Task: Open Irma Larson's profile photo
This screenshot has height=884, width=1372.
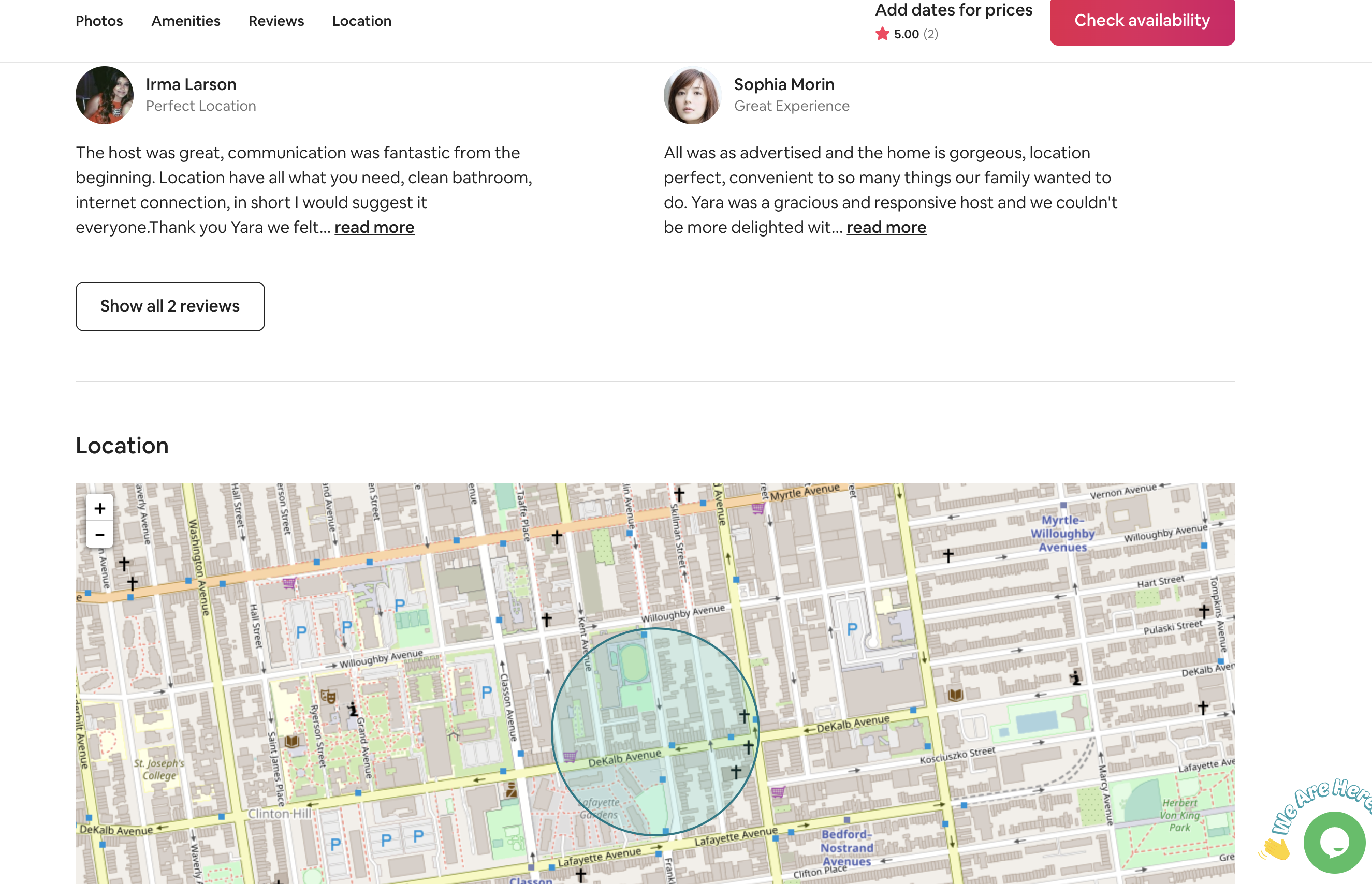Action: click(x=105, y=95)
